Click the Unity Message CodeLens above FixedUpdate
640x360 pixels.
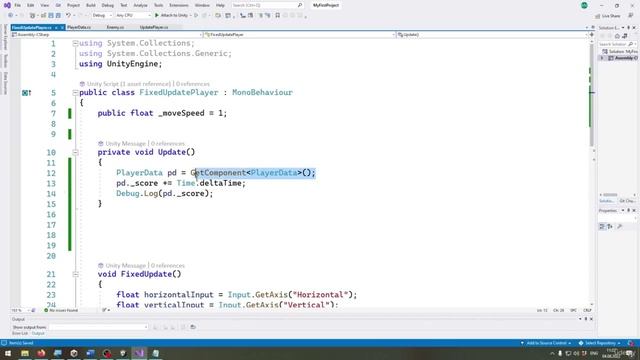[x=125, y=265]
